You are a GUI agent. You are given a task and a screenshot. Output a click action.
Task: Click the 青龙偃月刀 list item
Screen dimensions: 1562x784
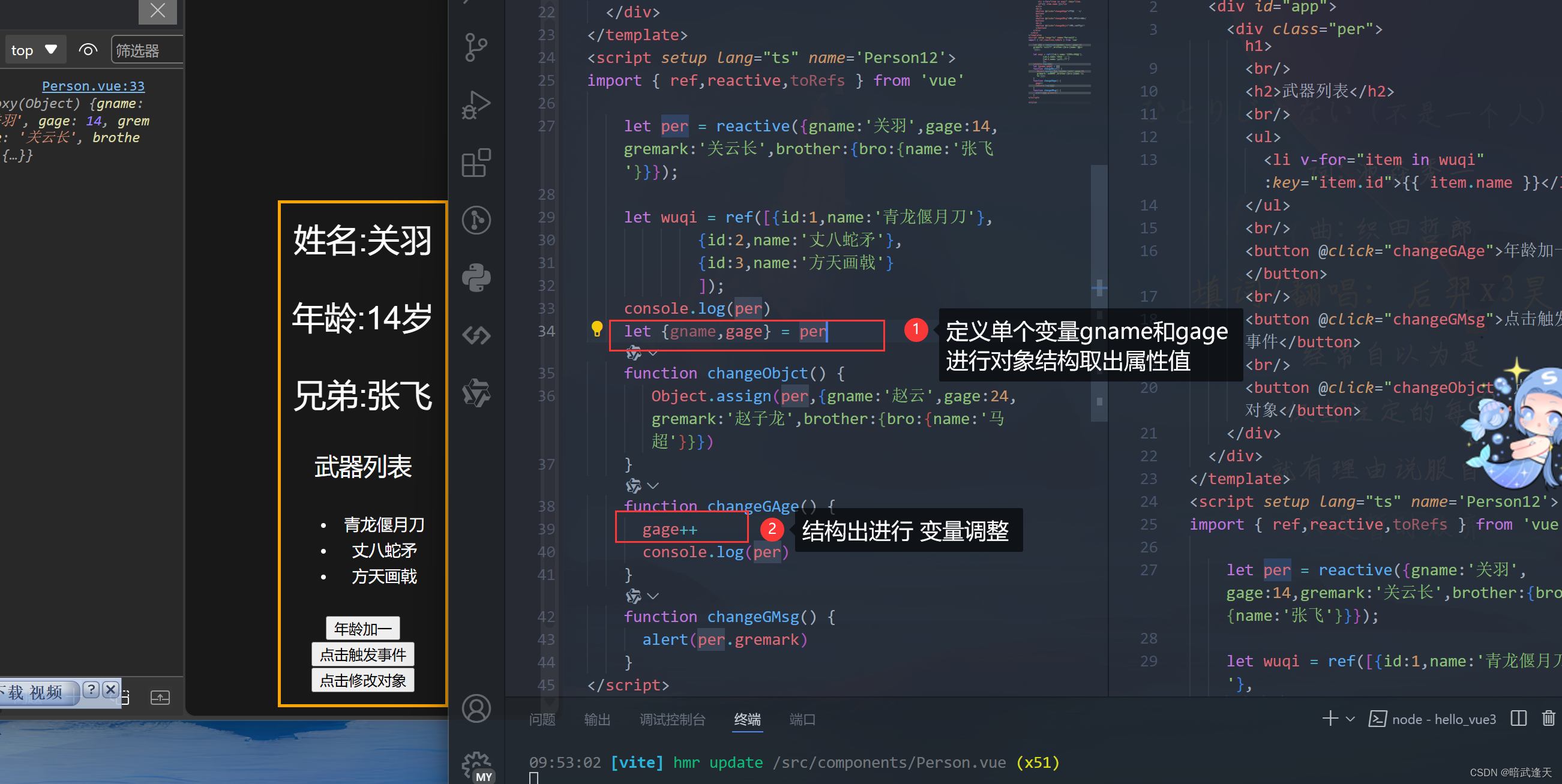pyautogui.click(x=384, y=524)
